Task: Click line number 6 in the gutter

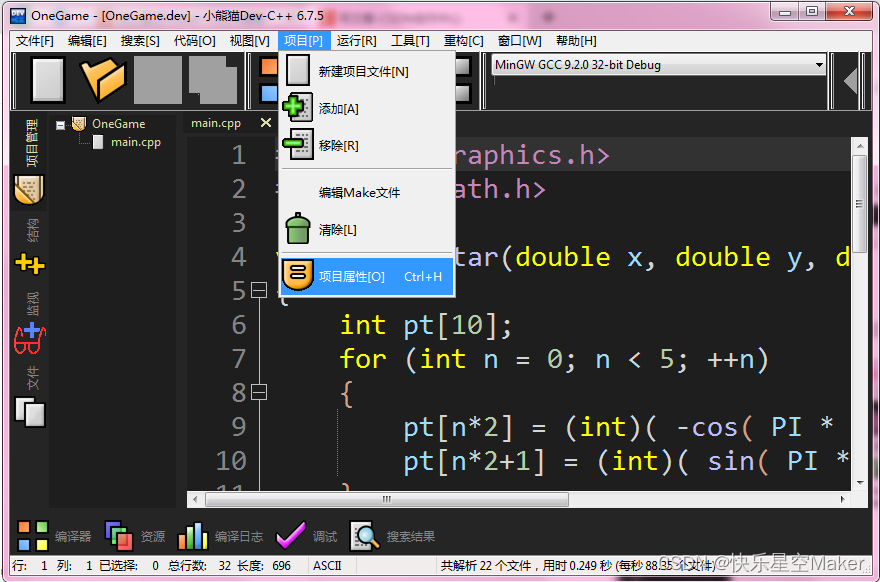Action: point(239,325)
